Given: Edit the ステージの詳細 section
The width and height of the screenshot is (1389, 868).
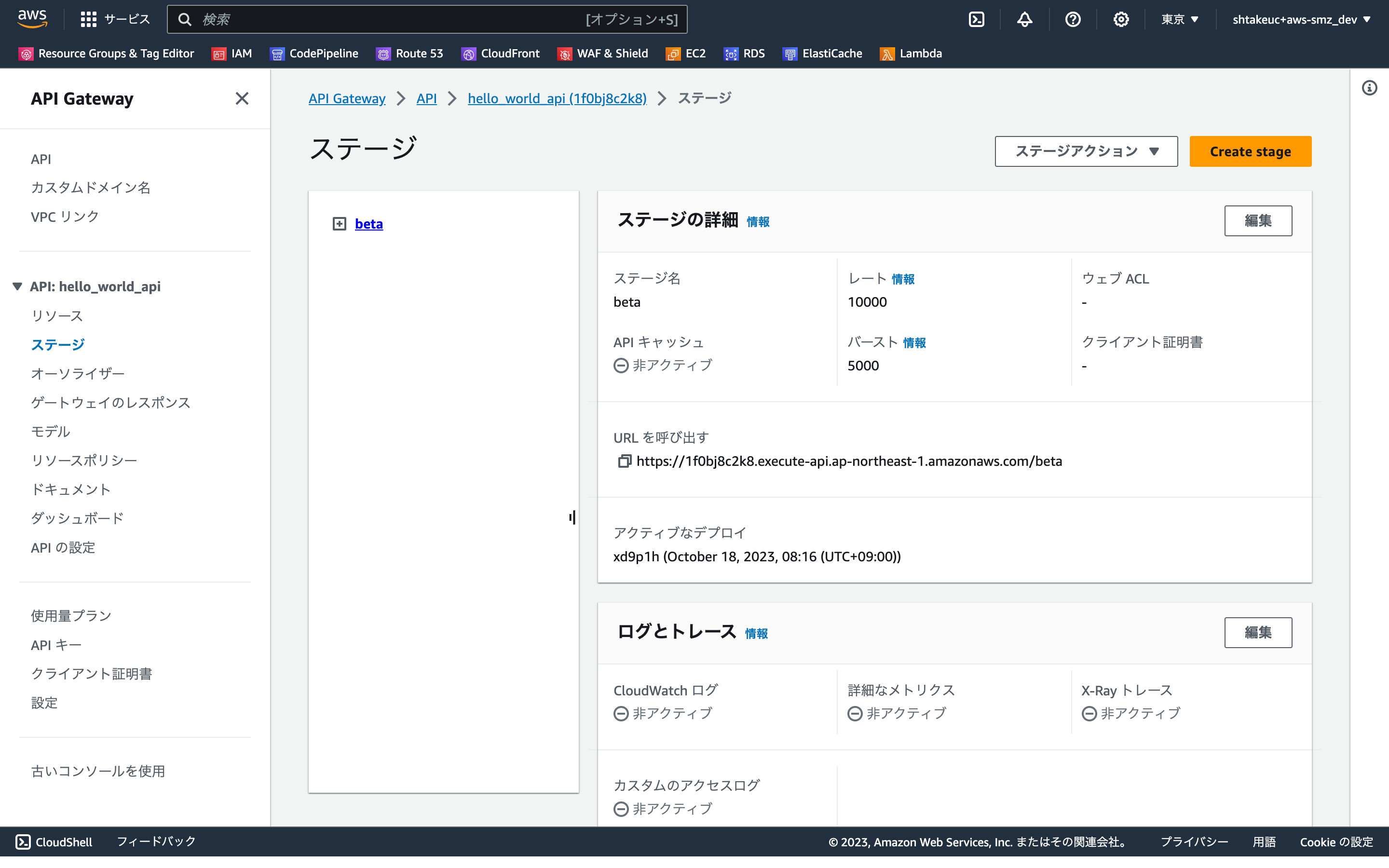Looking at the screenshot, I should (1258, 220).
